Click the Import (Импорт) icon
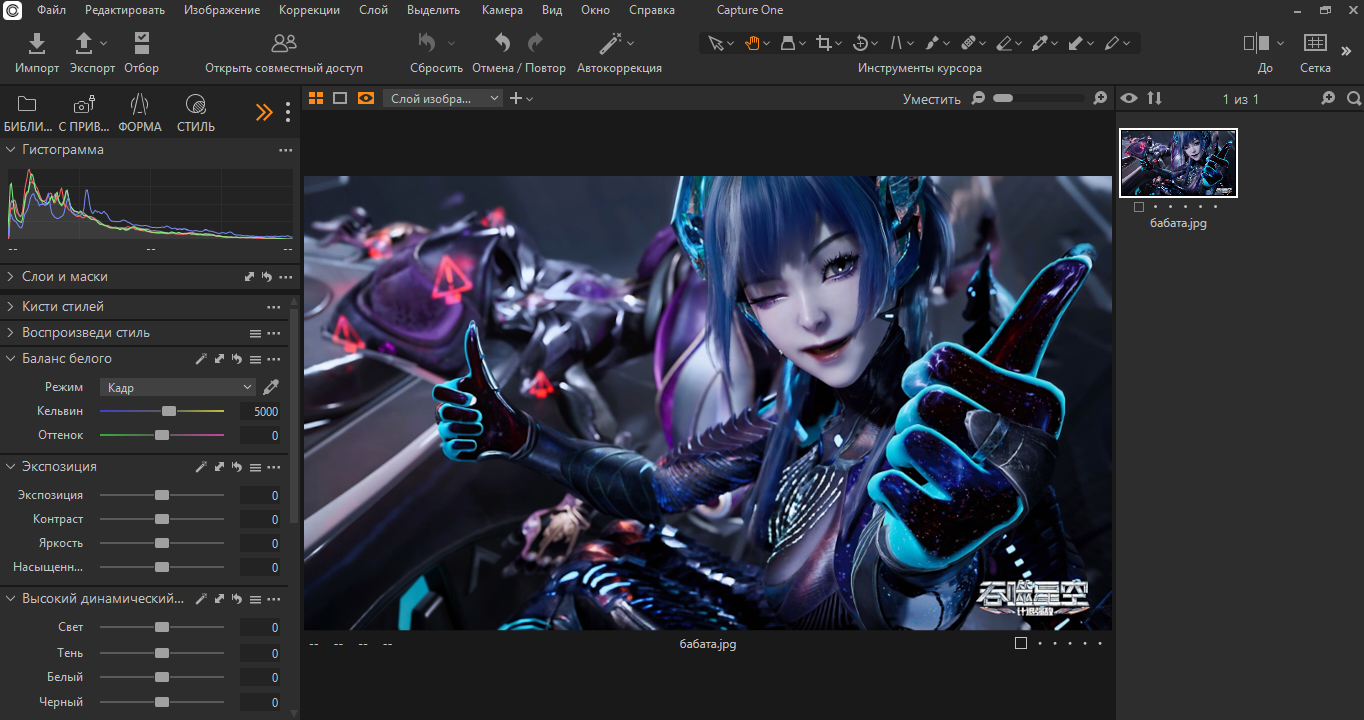Screen dimensions: 1364x720 [36, 43]
